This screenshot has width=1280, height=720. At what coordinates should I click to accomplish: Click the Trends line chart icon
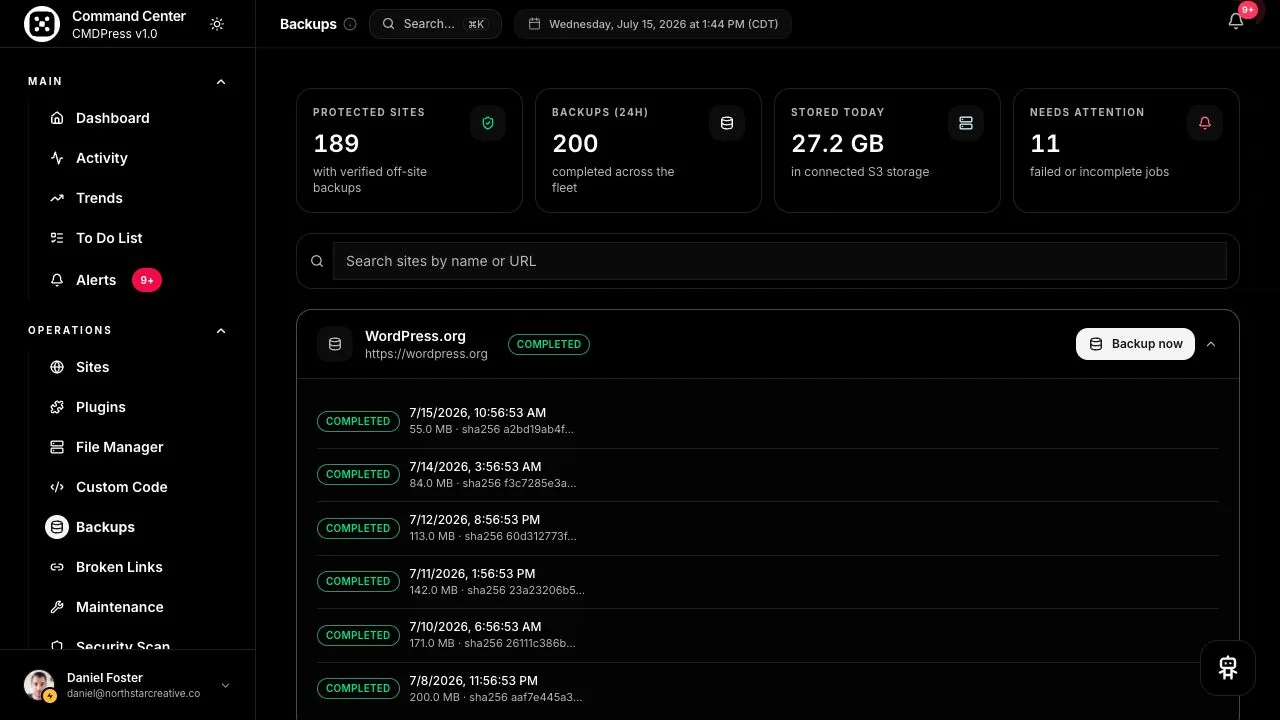point(57,198)
